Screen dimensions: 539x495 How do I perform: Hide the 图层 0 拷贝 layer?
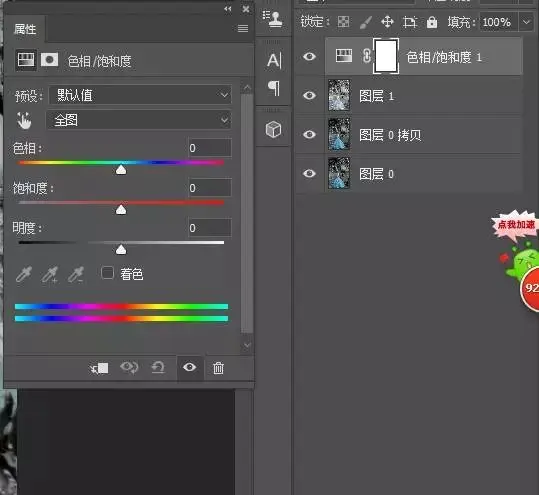pos(309,134)
